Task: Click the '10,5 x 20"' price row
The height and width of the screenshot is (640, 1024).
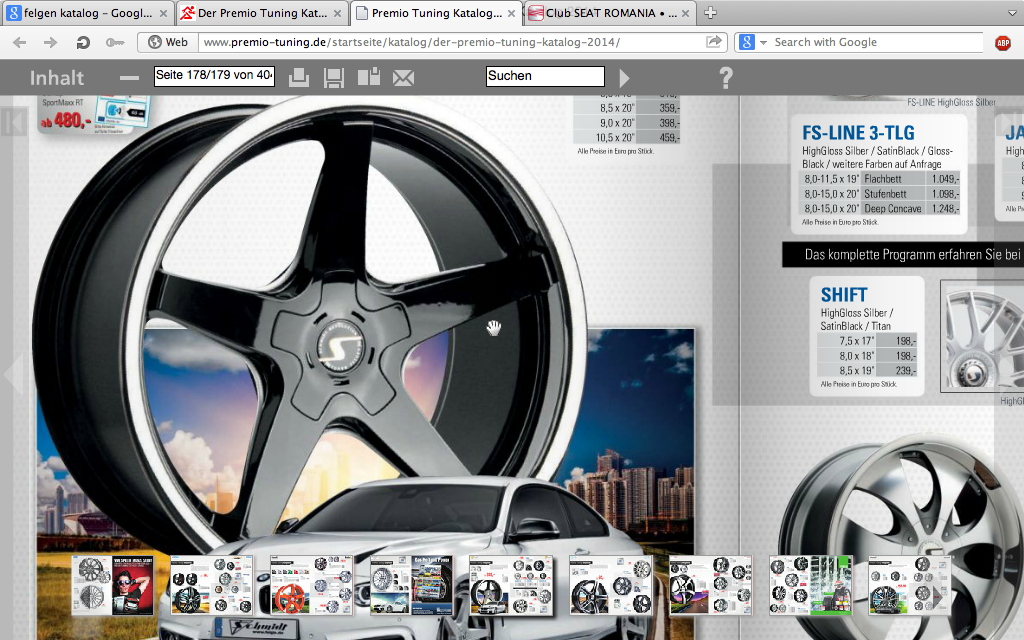Action: click(x=627, y=137)
